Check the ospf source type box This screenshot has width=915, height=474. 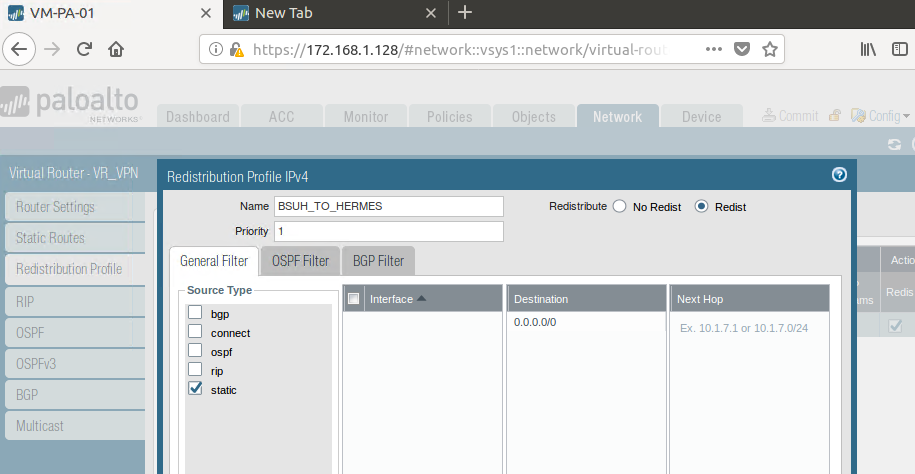point(195,351)
